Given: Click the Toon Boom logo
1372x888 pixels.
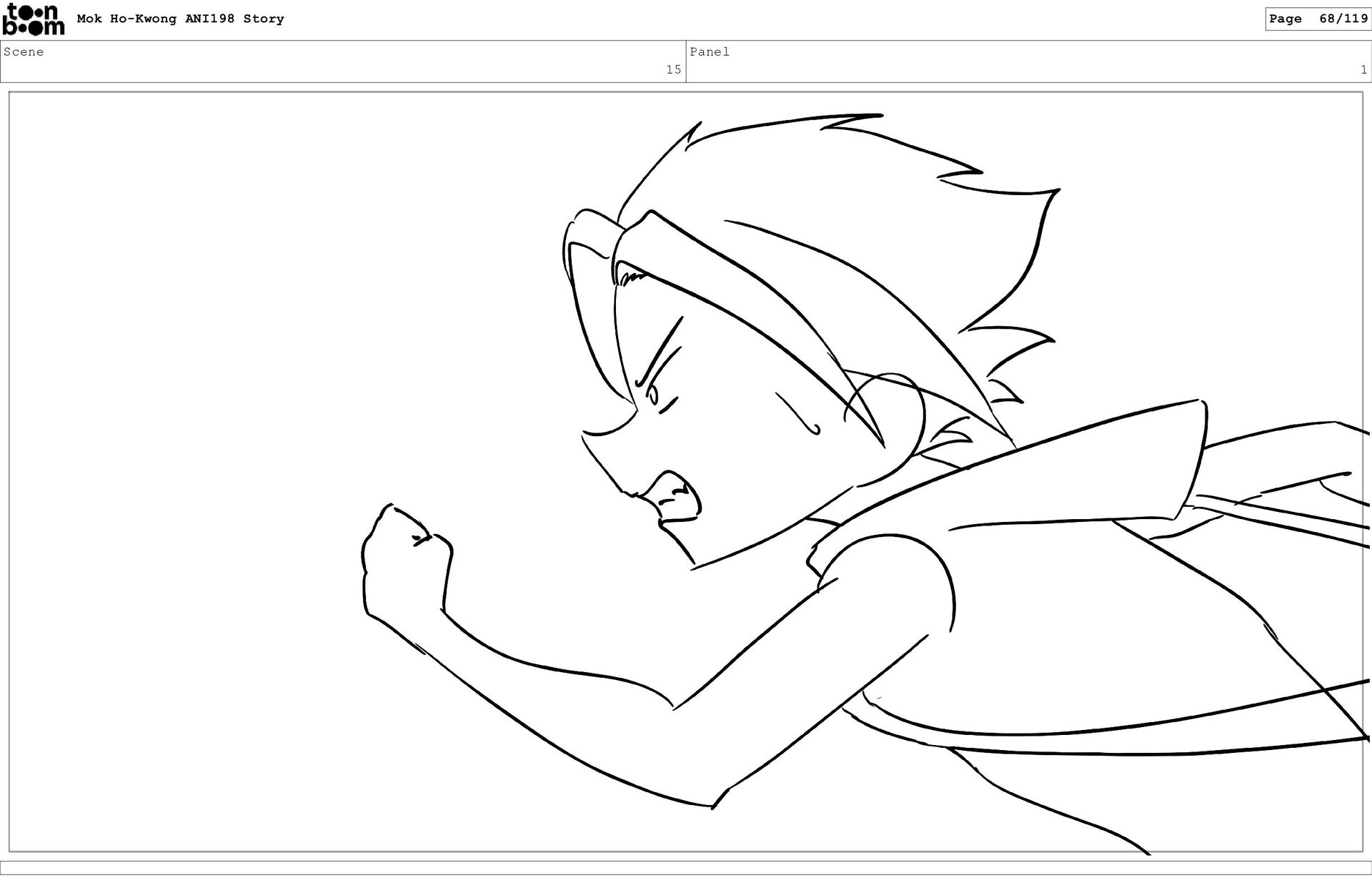Looking at the screenshot, I should pos(33,19).
